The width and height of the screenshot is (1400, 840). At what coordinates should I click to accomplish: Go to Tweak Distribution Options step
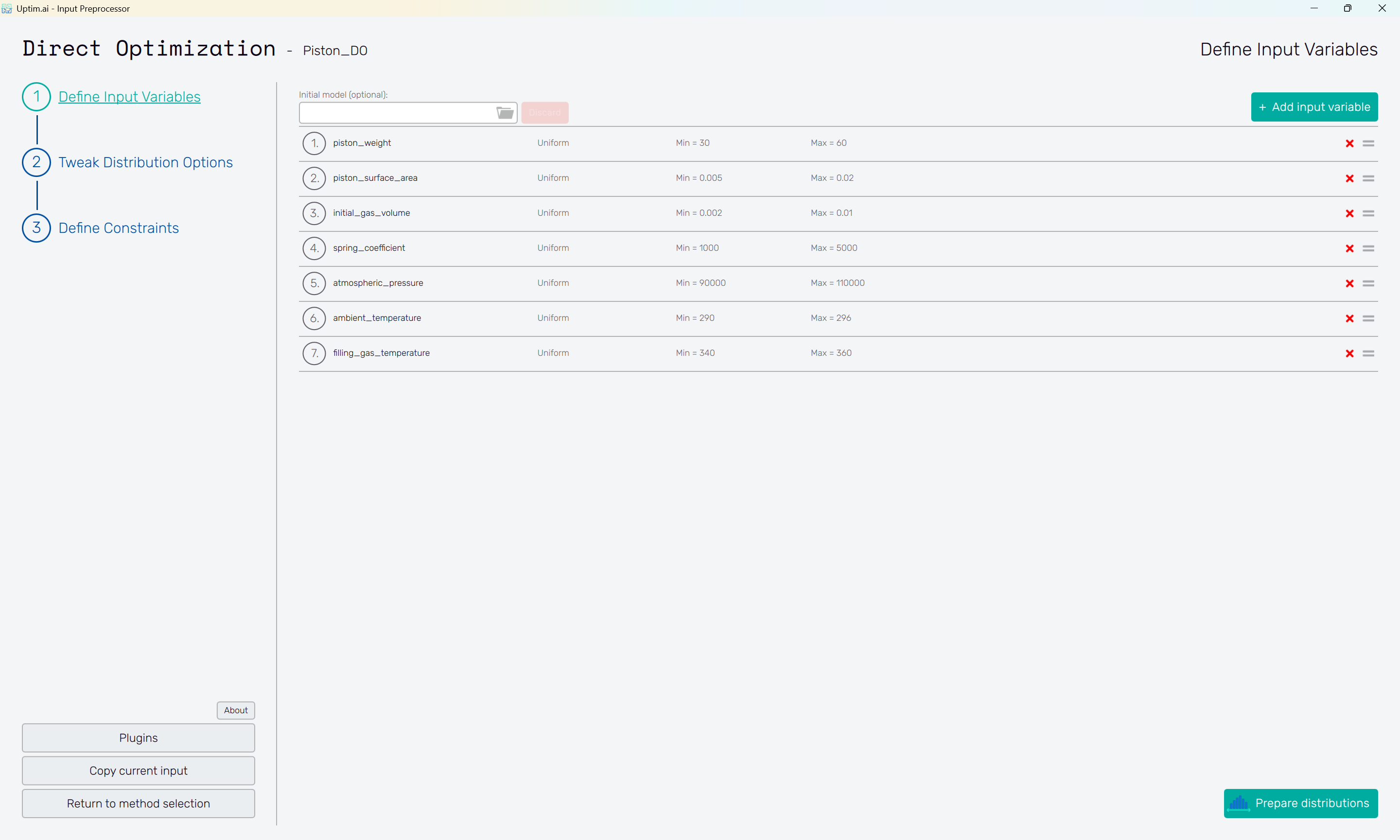tap(145, 162)
